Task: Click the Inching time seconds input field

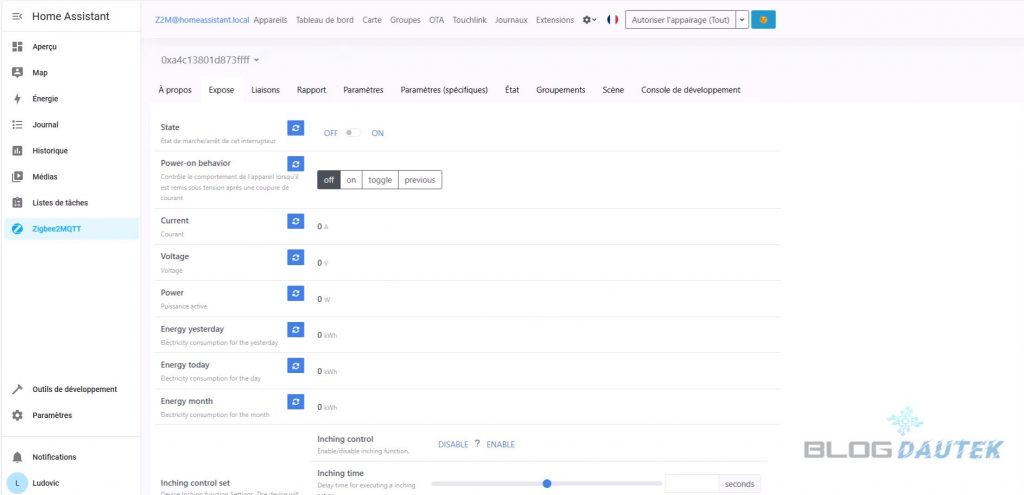Action: click(x=692, y=484)
